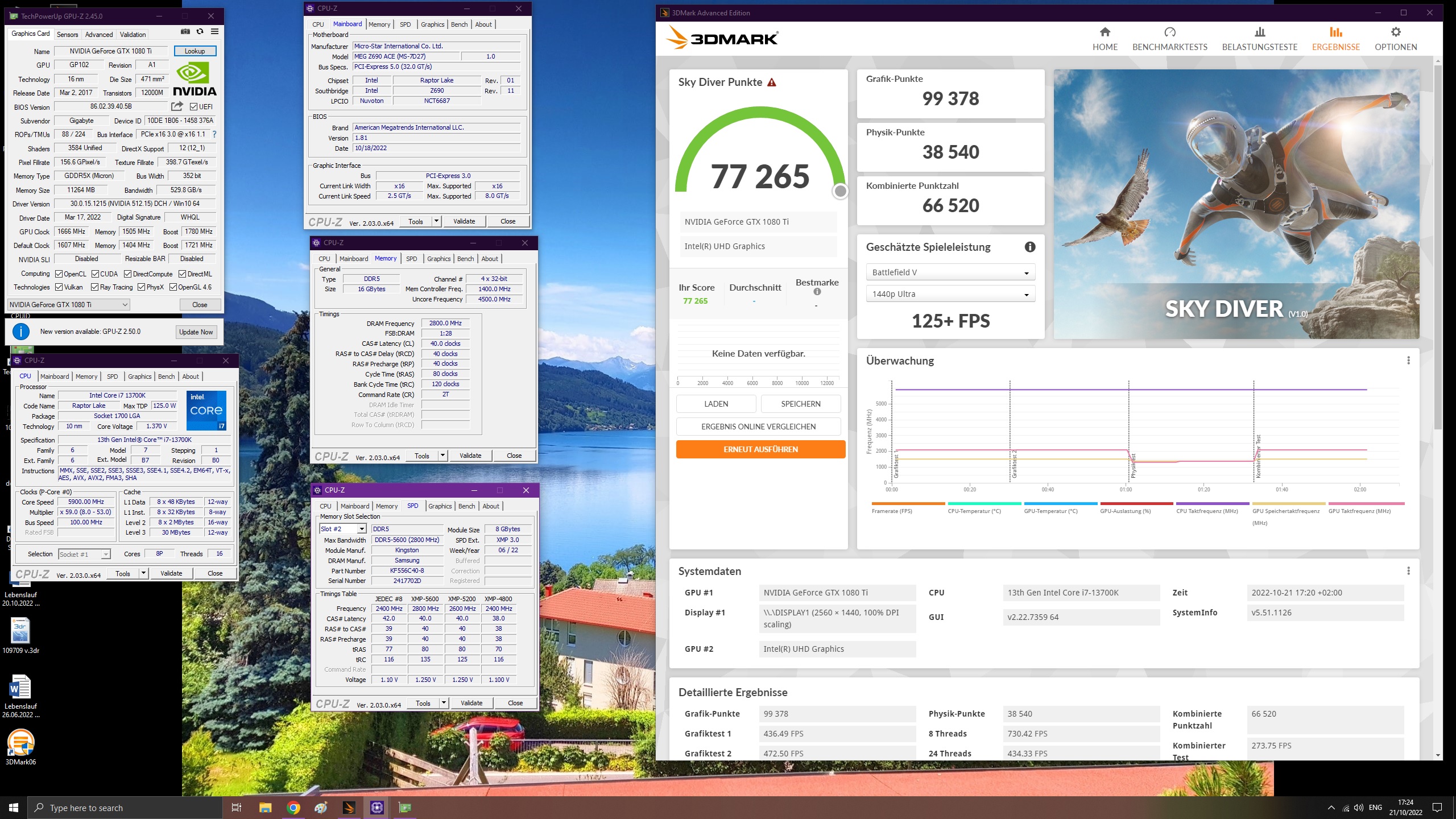1456x819 pixels.
Task: Open Bench tab in CPU-Z Mainboard window
Action: point(459,24)
